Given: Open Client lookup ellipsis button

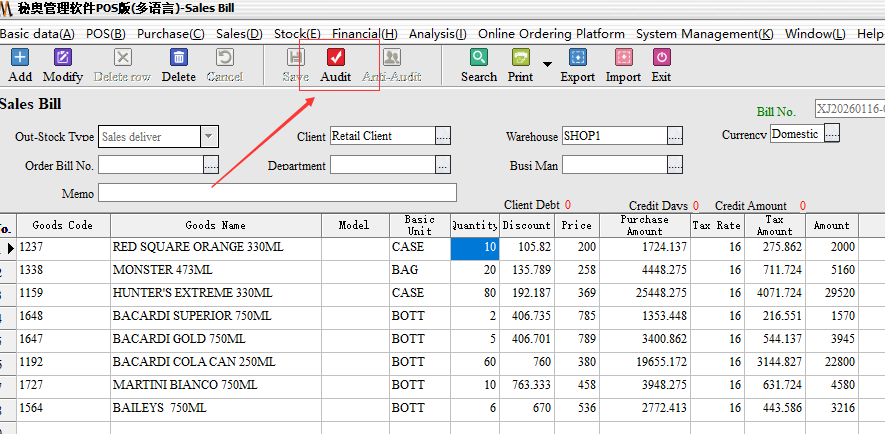Looking at the screenshot, I should (443, 136).
